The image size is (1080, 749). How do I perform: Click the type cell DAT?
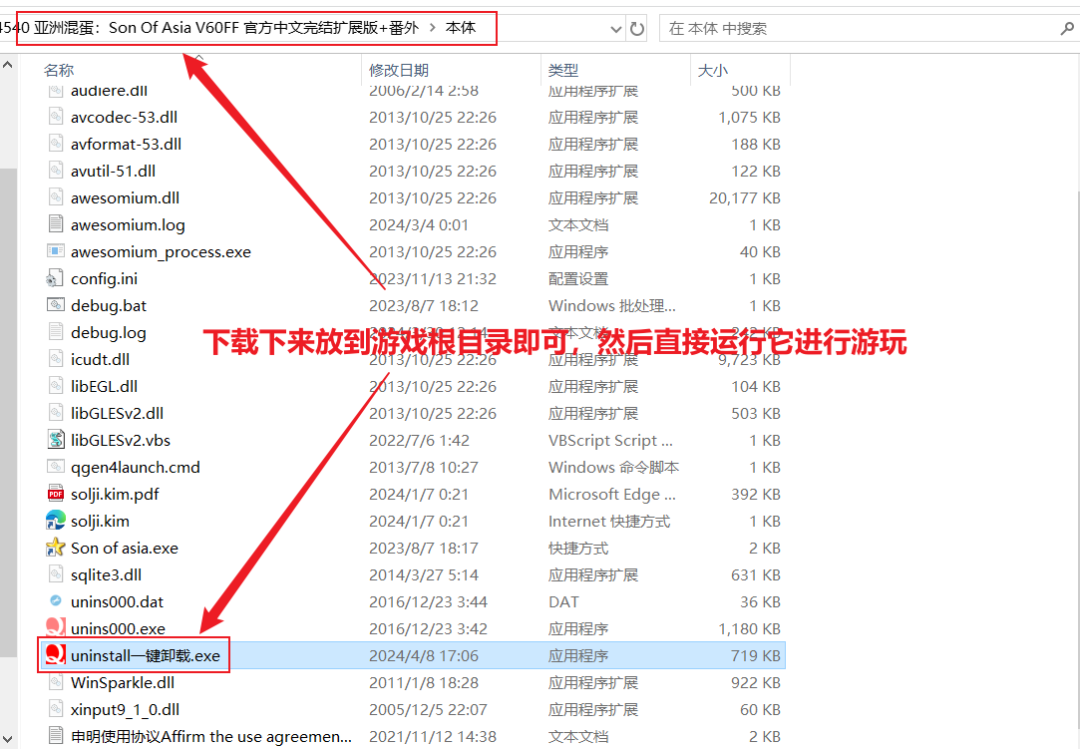click(563, 602)
